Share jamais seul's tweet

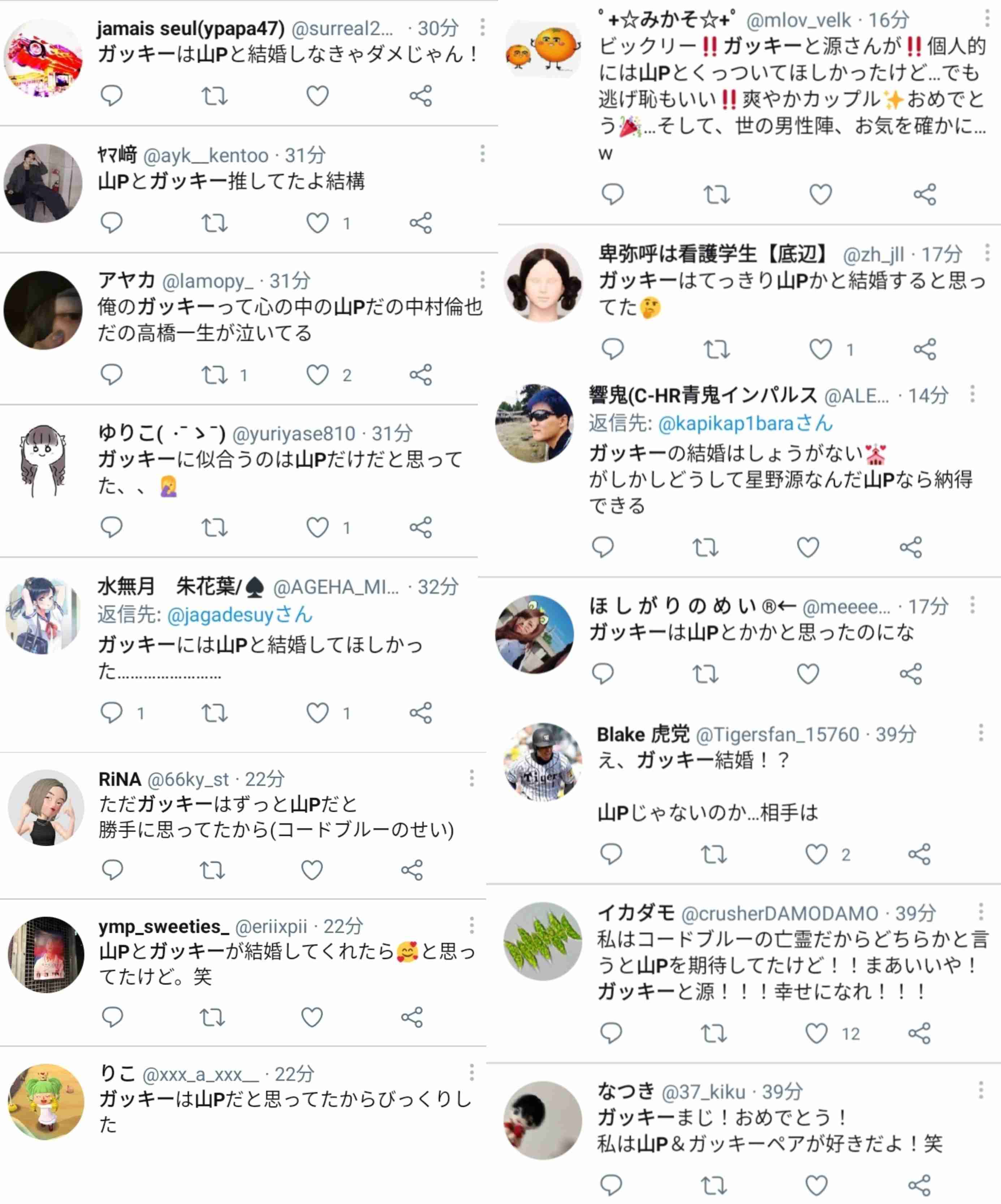click(420, 96)
